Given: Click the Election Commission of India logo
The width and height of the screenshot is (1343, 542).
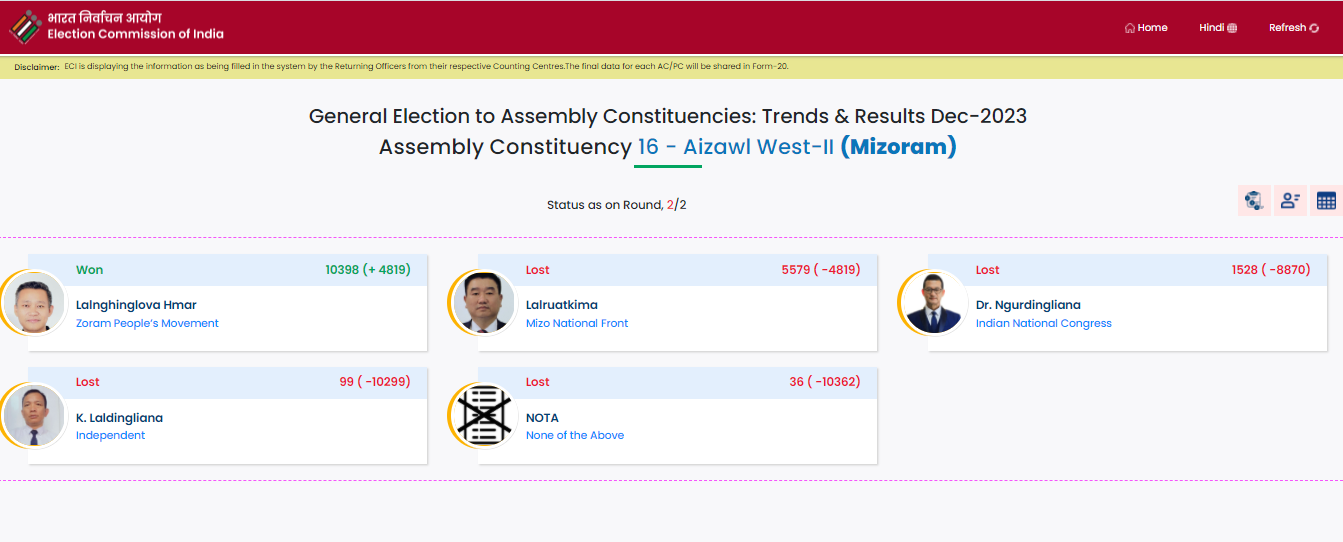Looking at the screenshot, I should point(26,26).
